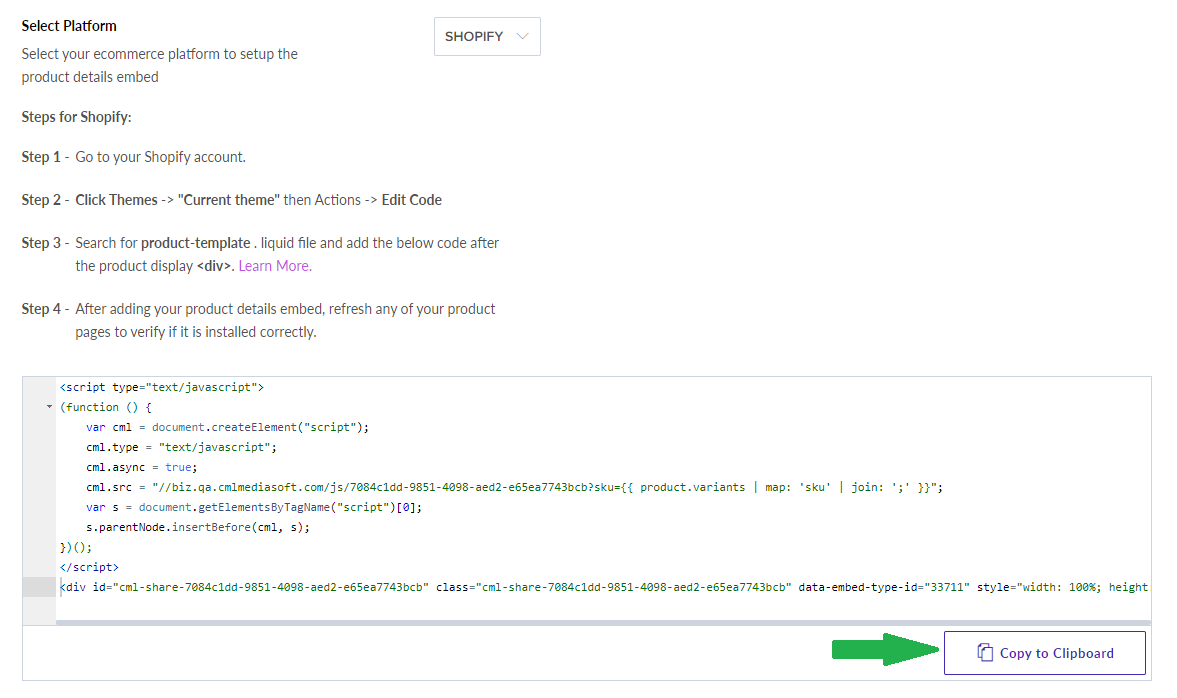Open the SHOPIFY platform dropdown

(x=487, y=36)
